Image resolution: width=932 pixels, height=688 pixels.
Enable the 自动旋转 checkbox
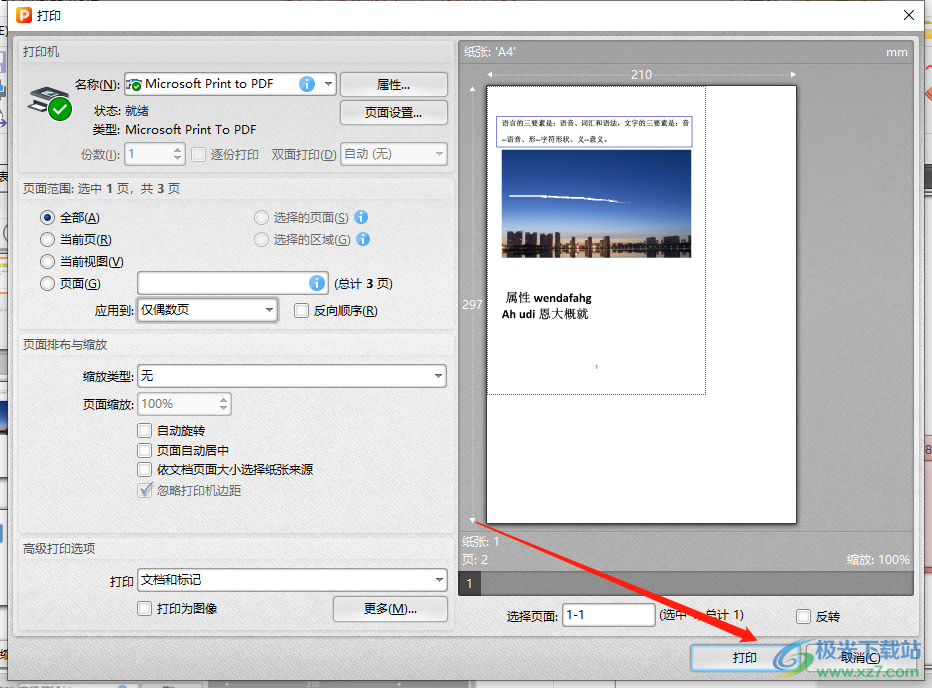[x=144, y=430]
